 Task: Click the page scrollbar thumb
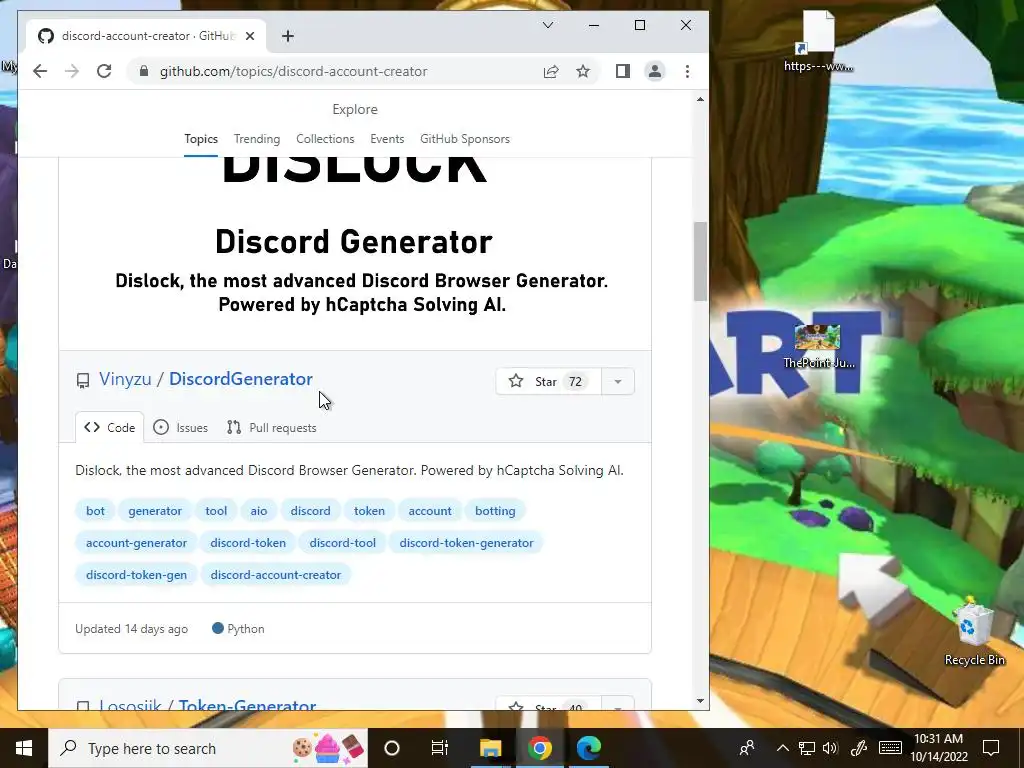(x=700, y=261)
